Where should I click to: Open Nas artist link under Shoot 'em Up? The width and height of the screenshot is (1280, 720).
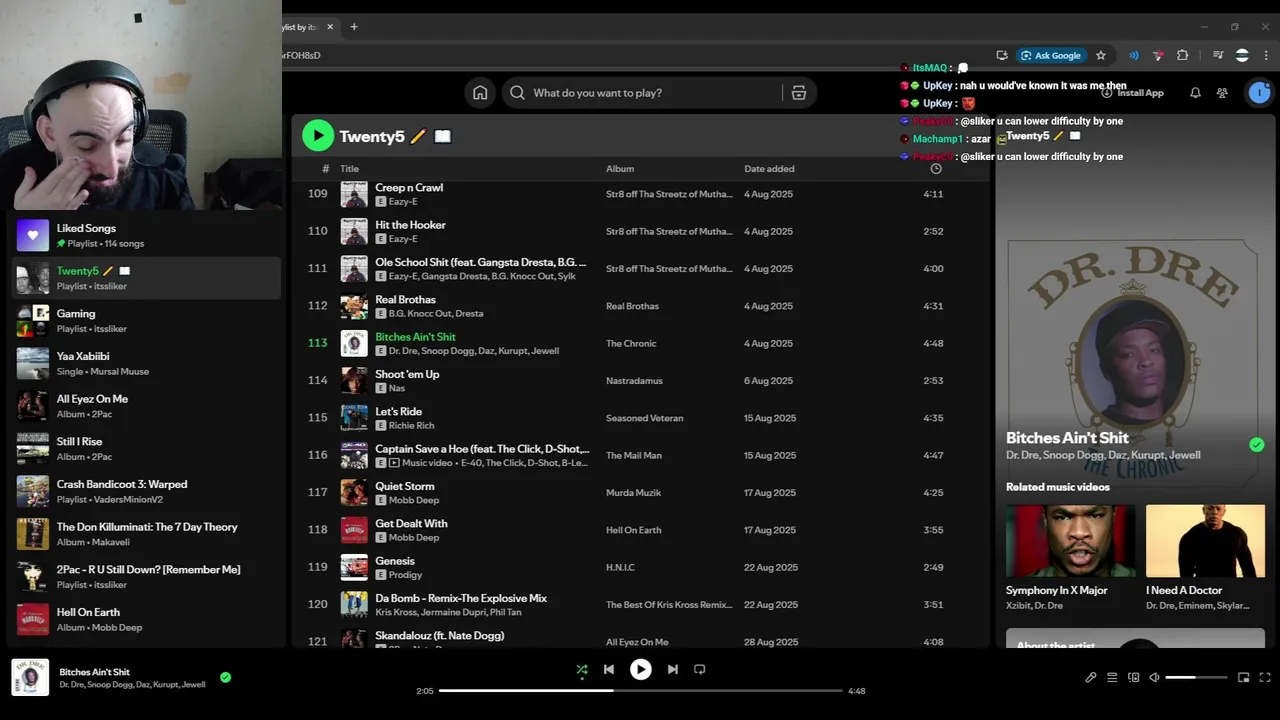pyautogui.click(x=396, y=388)
